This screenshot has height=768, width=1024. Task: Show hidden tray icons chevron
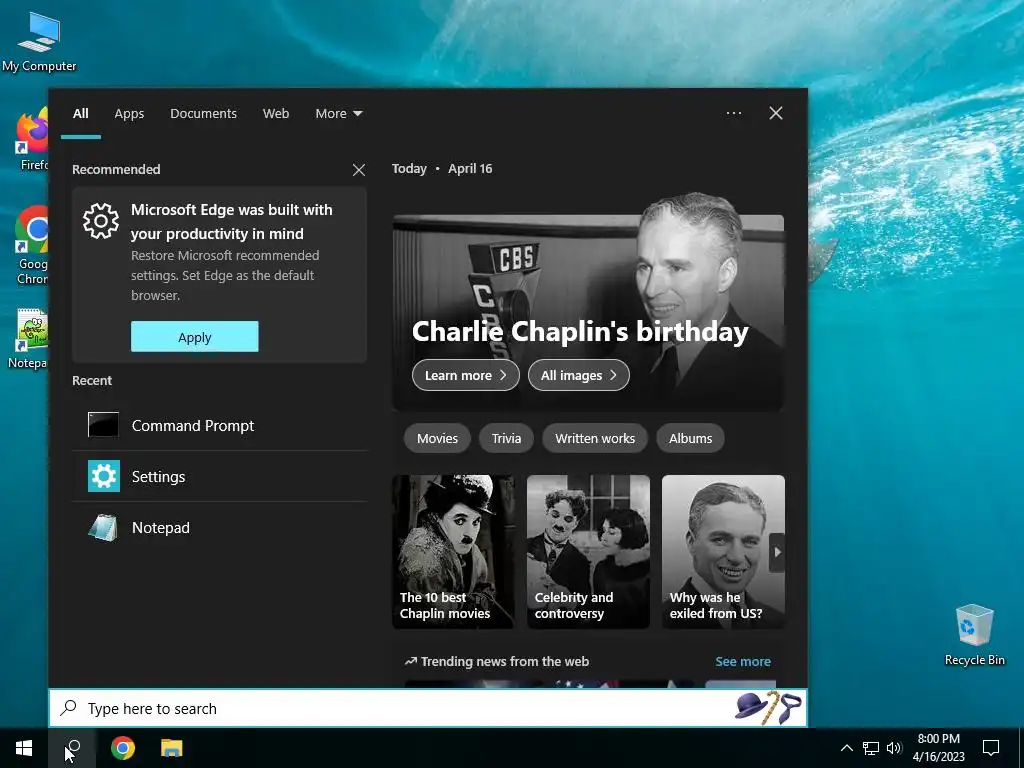point(846,748)
